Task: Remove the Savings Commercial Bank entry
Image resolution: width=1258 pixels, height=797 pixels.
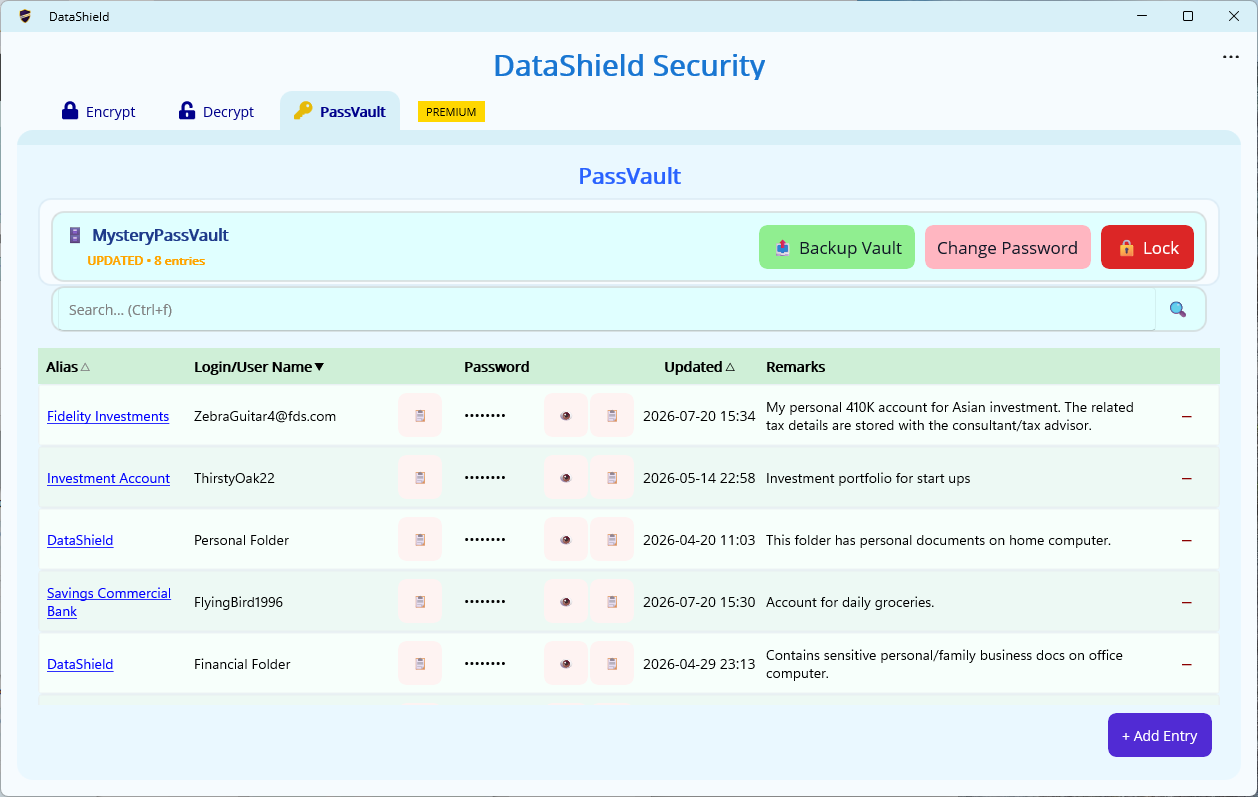Action: click(1187, 602)
